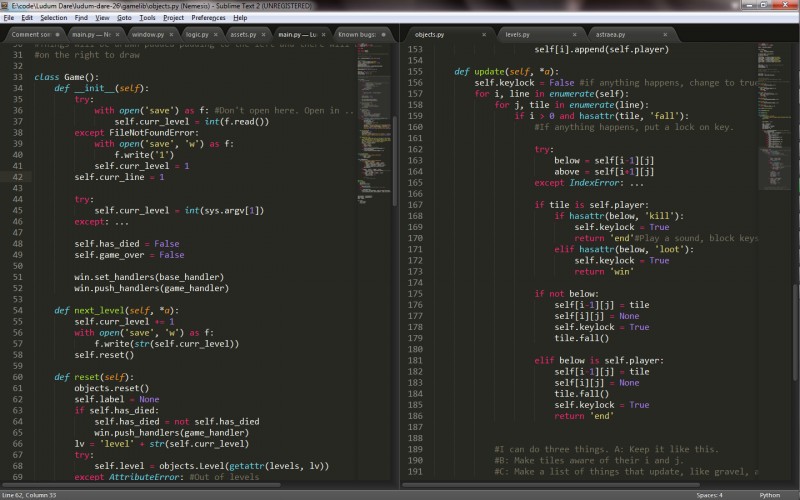This screenshot has height=500, width=800.
Task: Close the 'main.py — Ne' tab
Action: [117, 35]
